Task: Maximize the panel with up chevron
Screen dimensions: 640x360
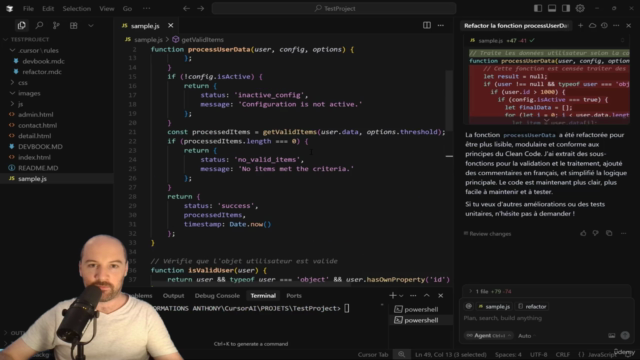Action: point(427,296)
